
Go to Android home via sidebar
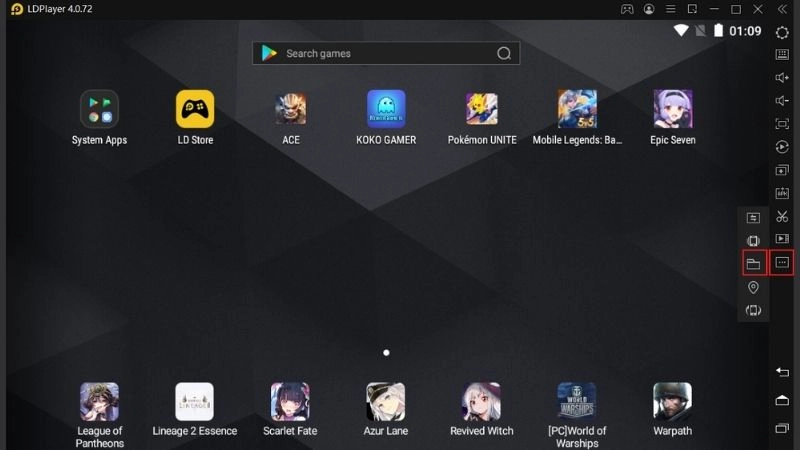(782, 400)
